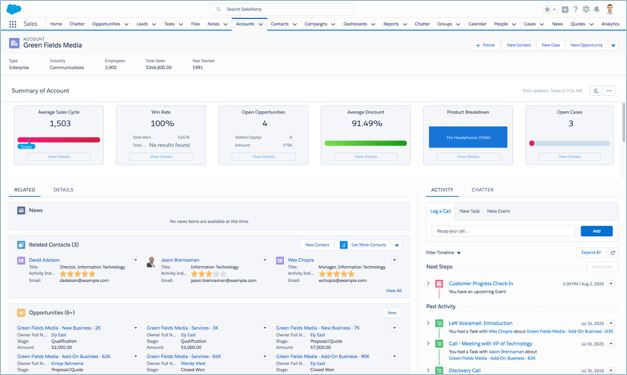The width and height of the screenshot is (627, 375).
Task: Open the Accounts tab dropdown chevron
Action: (261, 24)
